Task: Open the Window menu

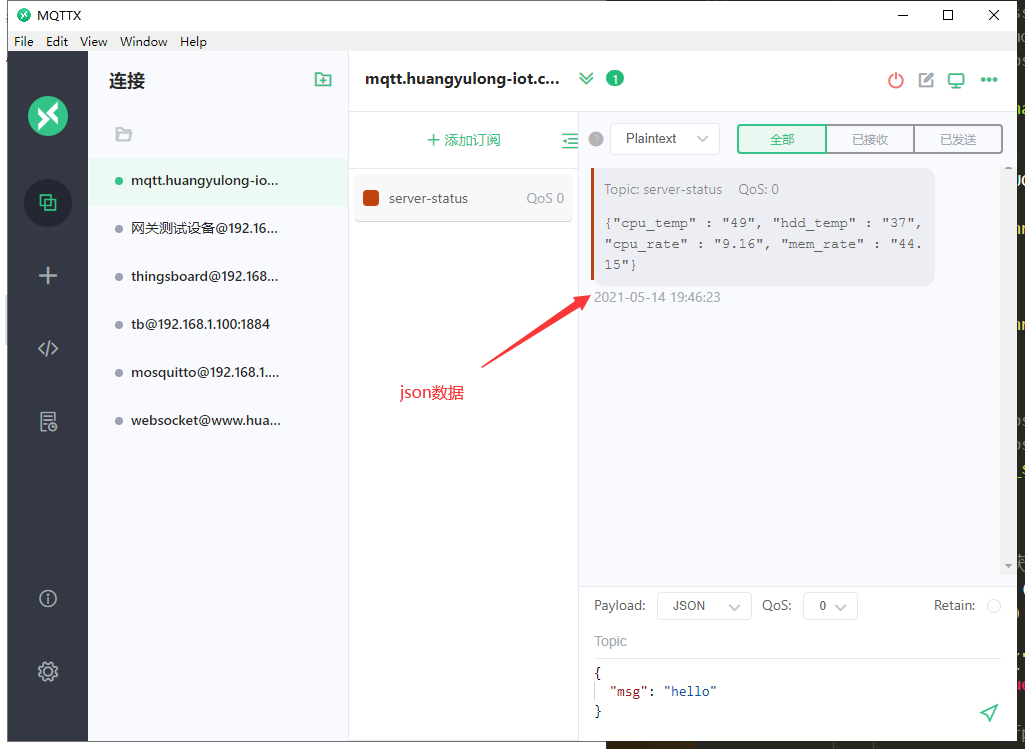Action: 143,41
